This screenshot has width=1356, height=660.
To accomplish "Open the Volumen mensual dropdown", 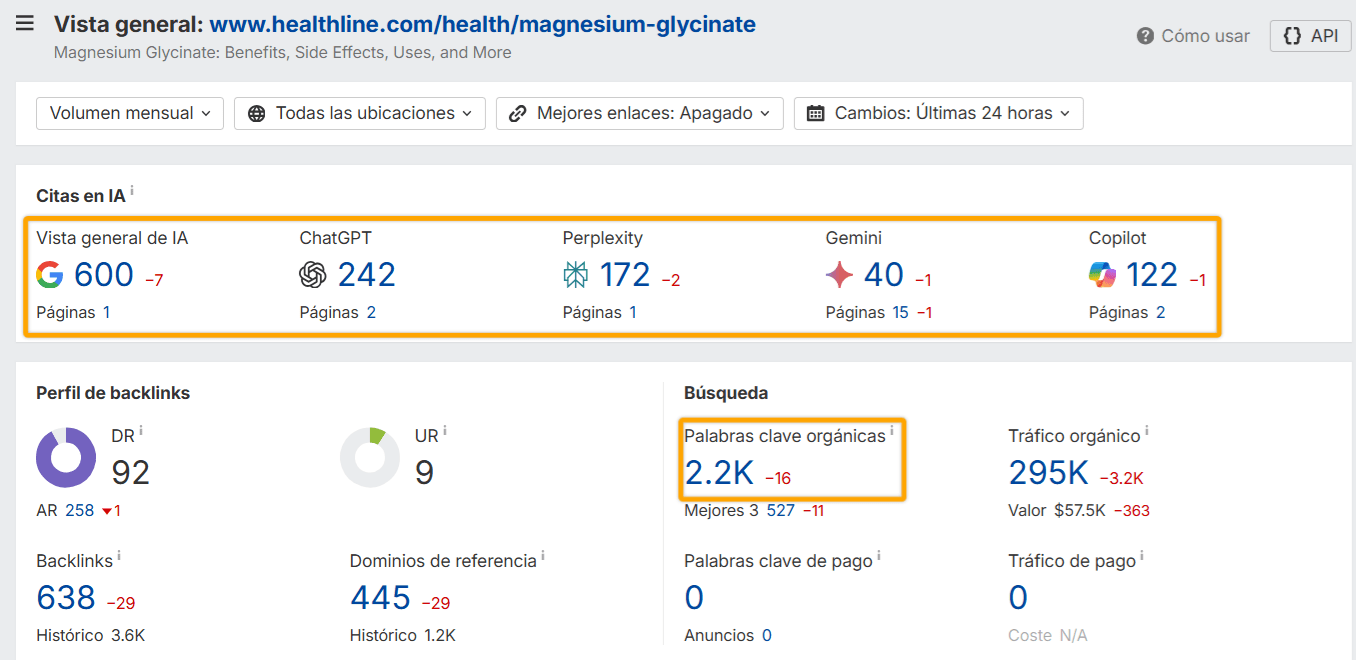I will 129,113.
